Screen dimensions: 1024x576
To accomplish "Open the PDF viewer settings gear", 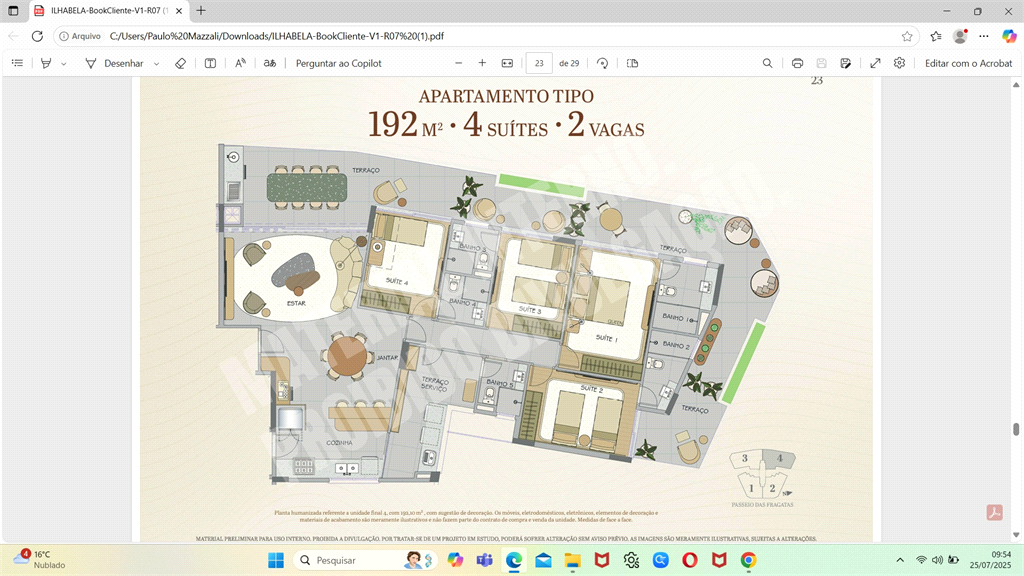I will [x=898, y=62].
